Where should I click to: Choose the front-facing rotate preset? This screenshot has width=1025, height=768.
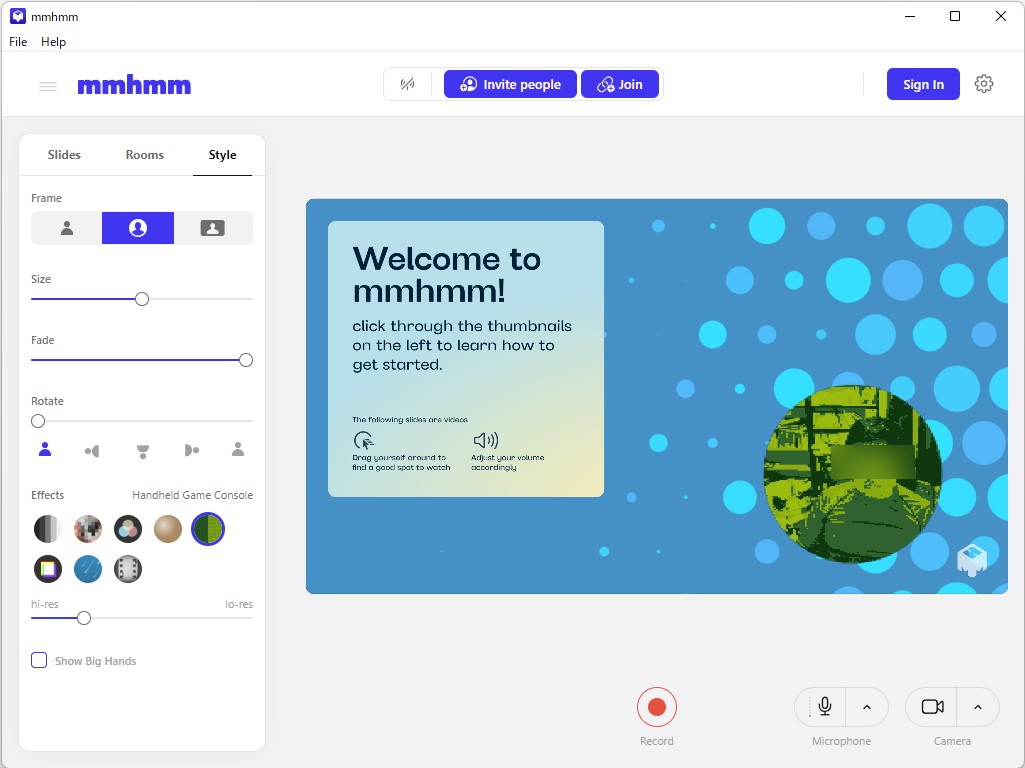[45, 450]
